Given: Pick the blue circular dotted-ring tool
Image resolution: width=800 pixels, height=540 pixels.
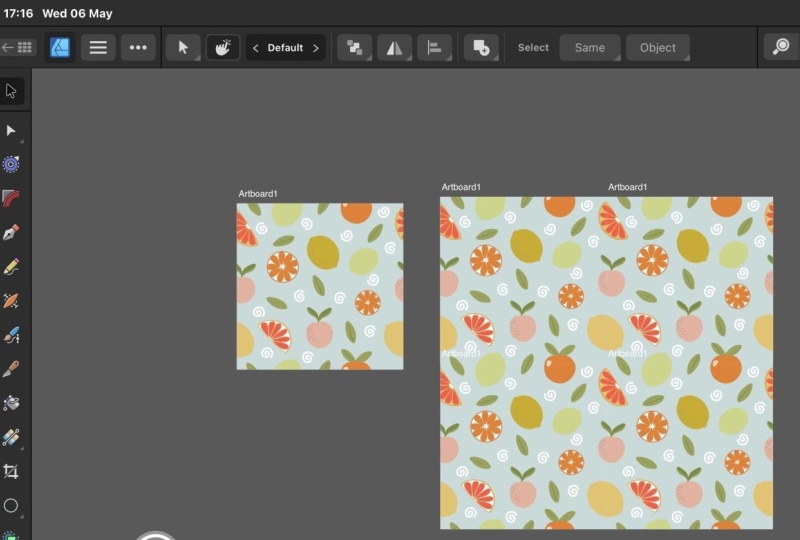Looking at the screenshot, I should [11, 164].
